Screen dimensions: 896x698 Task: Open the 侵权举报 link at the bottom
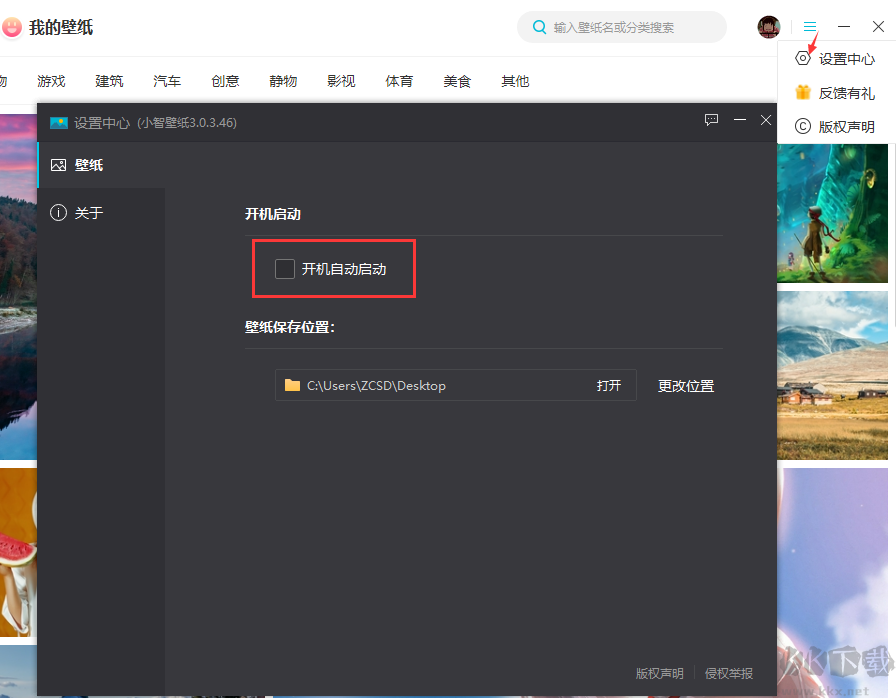pyautogui.click(x=728, y=673)
